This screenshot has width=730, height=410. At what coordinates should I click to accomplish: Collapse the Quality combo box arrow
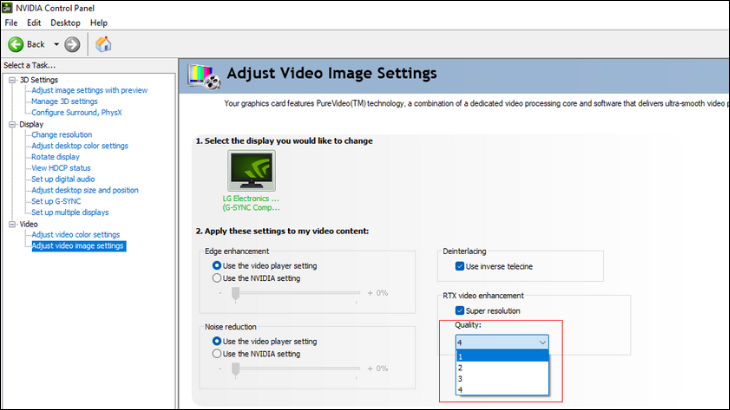tap(542, 342)
